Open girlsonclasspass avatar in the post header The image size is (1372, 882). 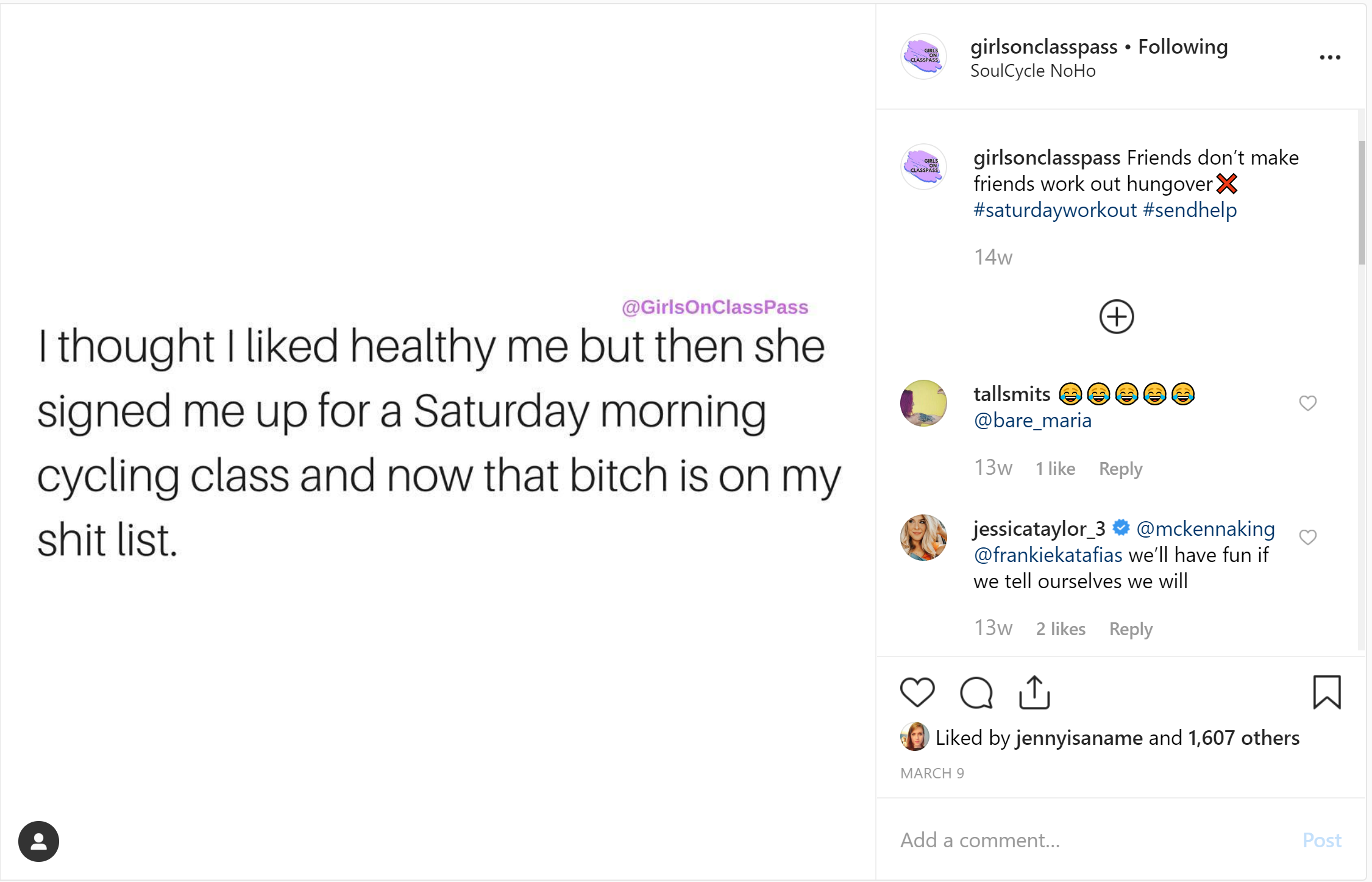click(923, 57)
